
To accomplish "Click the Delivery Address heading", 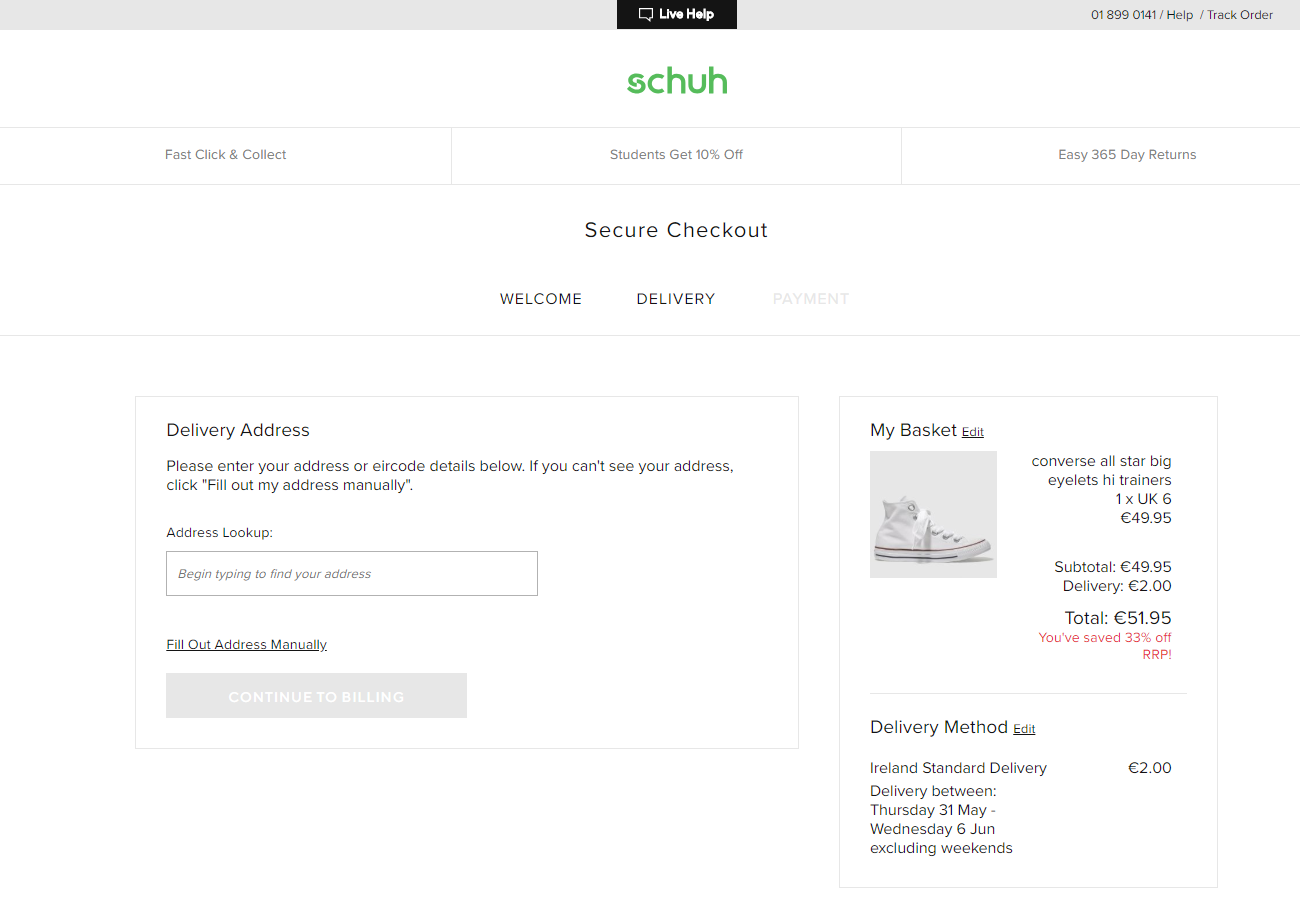I will [x=238, y=430].
